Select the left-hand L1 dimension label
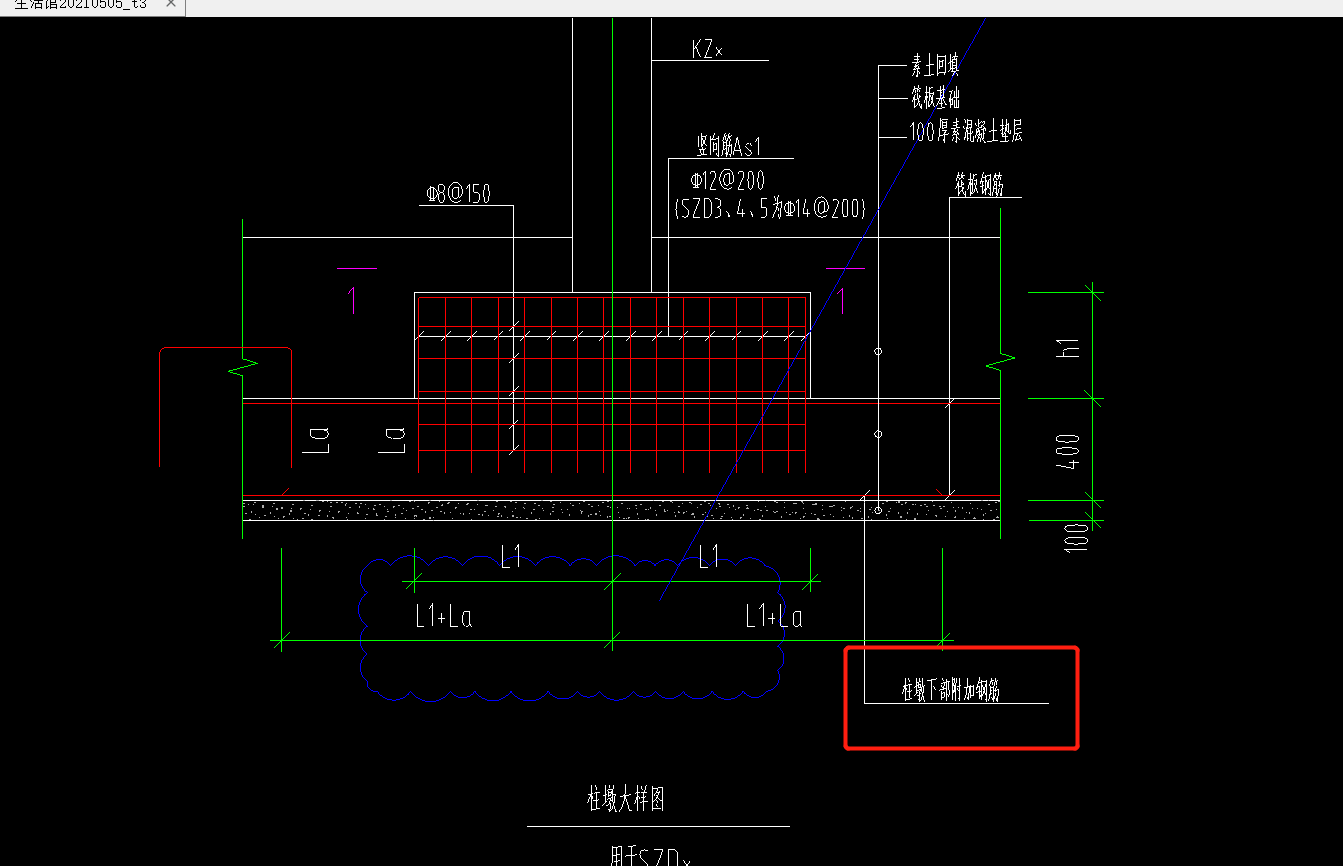 [511, 558]
